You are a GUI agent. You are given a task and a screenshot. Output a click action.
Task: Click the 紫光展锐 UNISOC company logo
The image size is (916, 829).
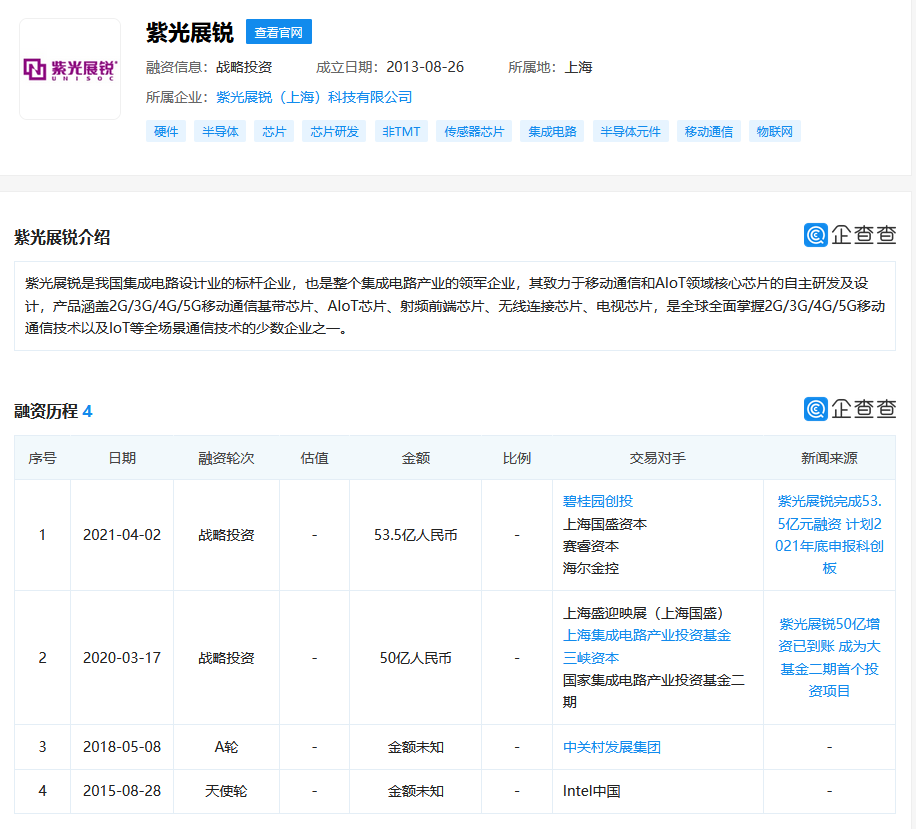(70, 70)
